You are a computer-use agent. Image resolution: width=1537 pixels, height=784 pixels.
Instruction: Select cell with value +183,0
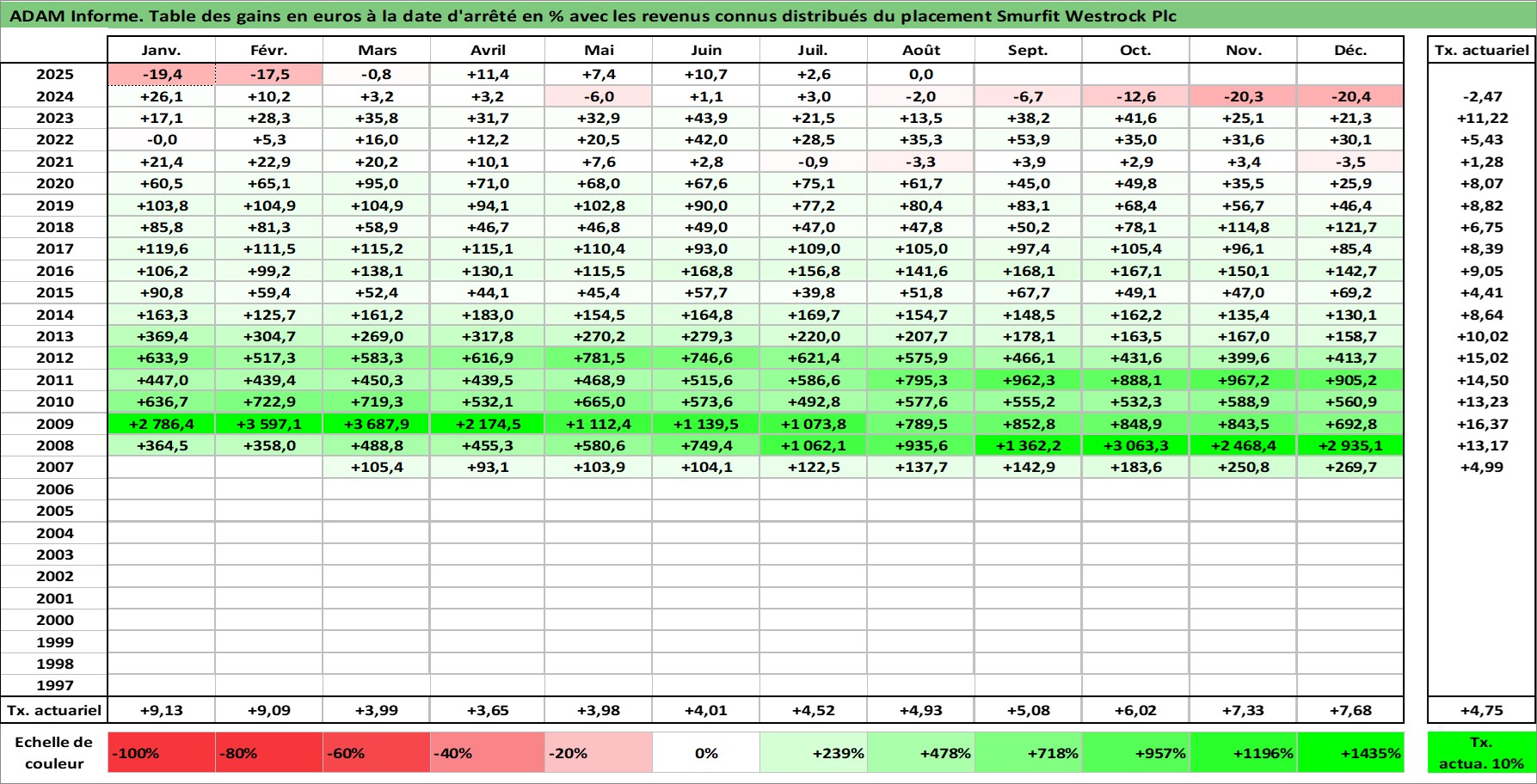(x=488, y=315)
